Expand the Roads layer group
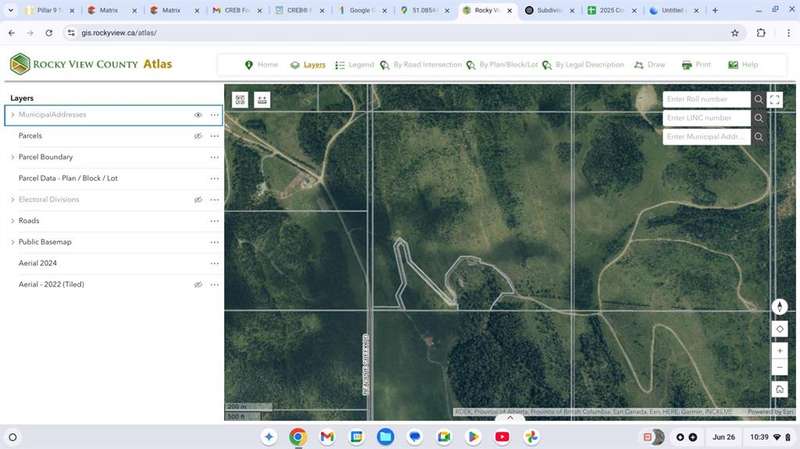 [x=13, y=221]
